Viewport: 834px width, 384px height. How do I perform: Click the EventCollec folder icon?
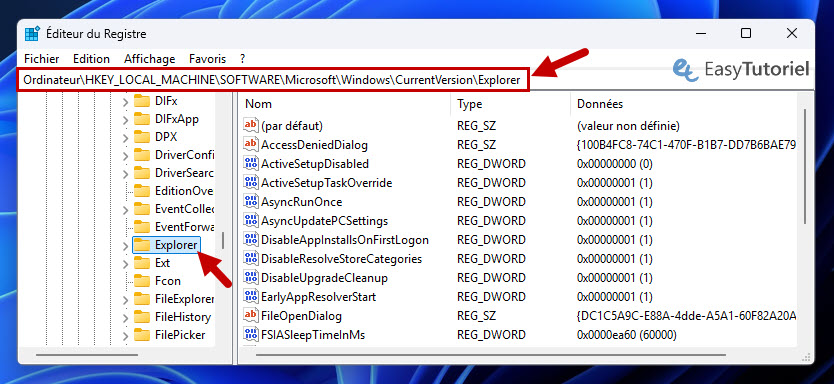tap(141, 208)
